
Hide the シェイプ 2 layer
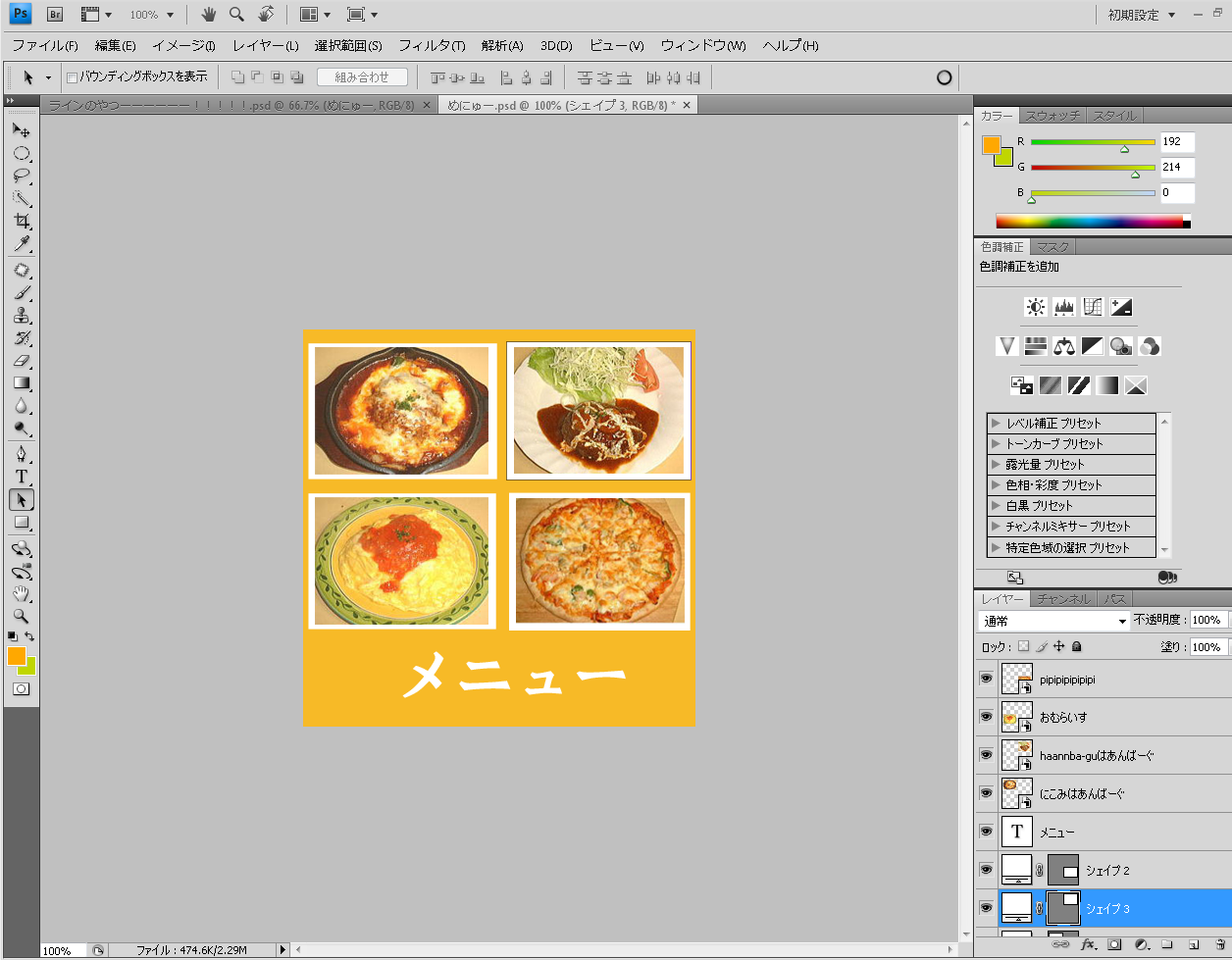click(x=986, y=869)
